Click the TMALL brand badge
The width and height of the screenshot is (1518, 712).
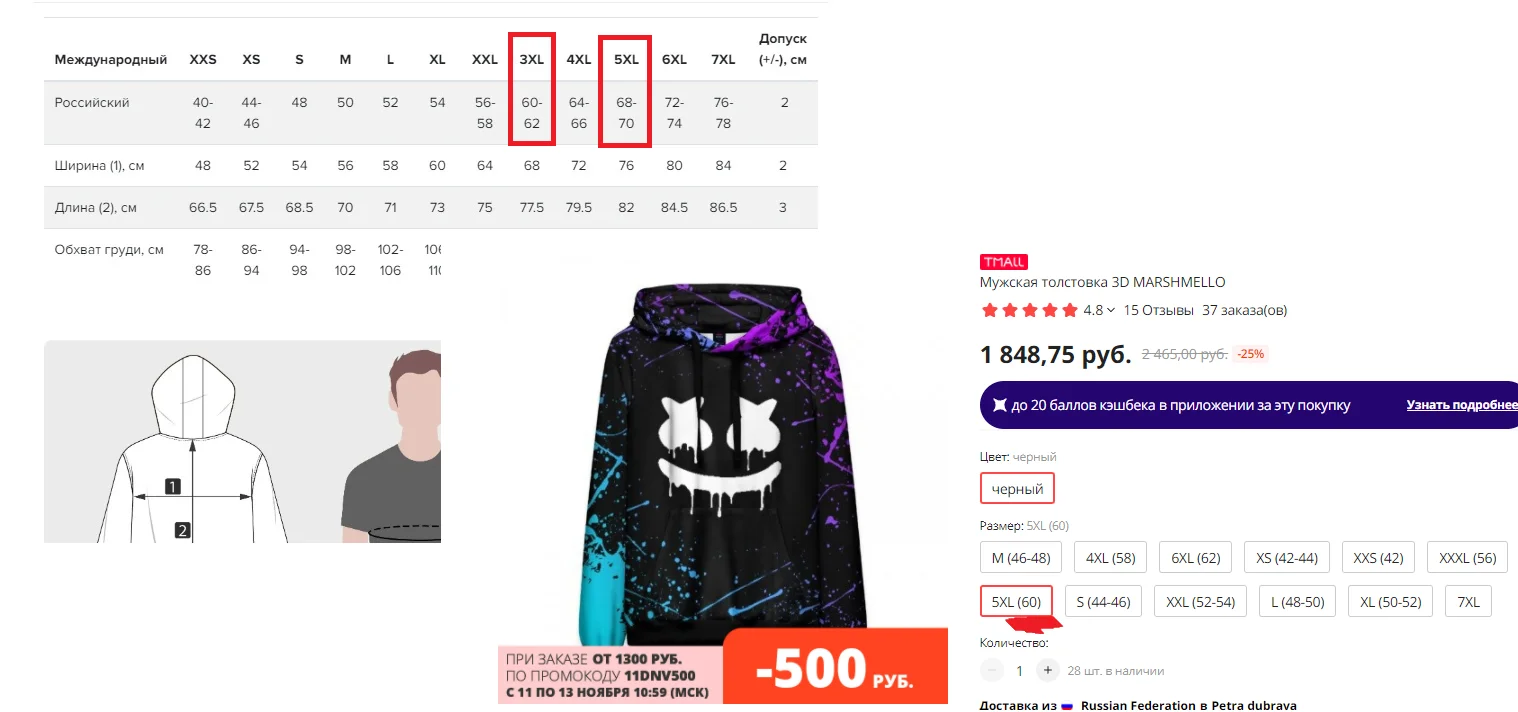(1003, 262)
